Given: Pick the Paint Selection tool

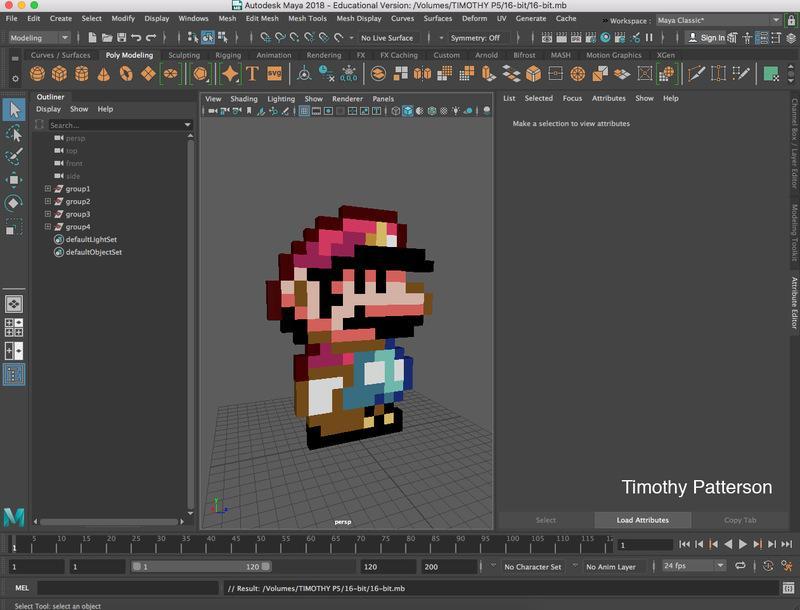Looking at the screenshot, I should 14,157.
